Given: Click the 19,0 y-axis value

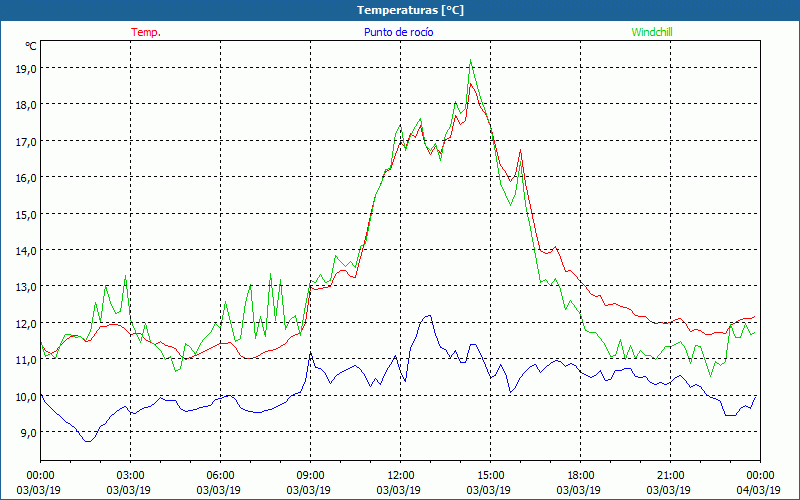Looking at the screenshot, I should 26,68.
